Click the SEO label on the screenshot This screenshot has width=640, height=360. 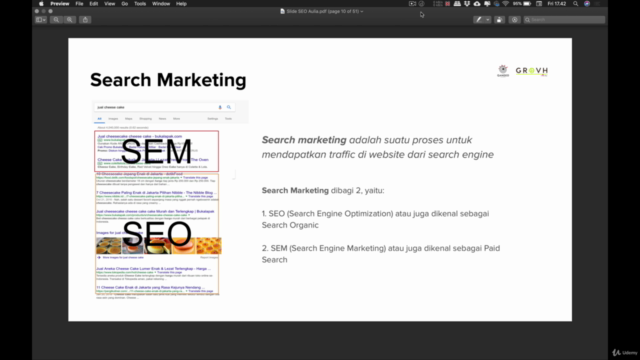[x=157, y=234]
